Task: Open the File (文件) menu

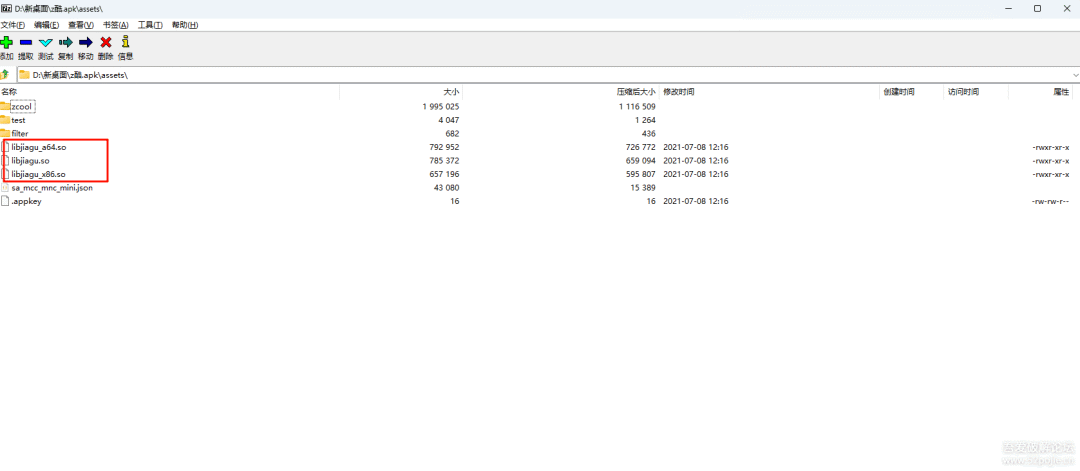Action: 12,25
